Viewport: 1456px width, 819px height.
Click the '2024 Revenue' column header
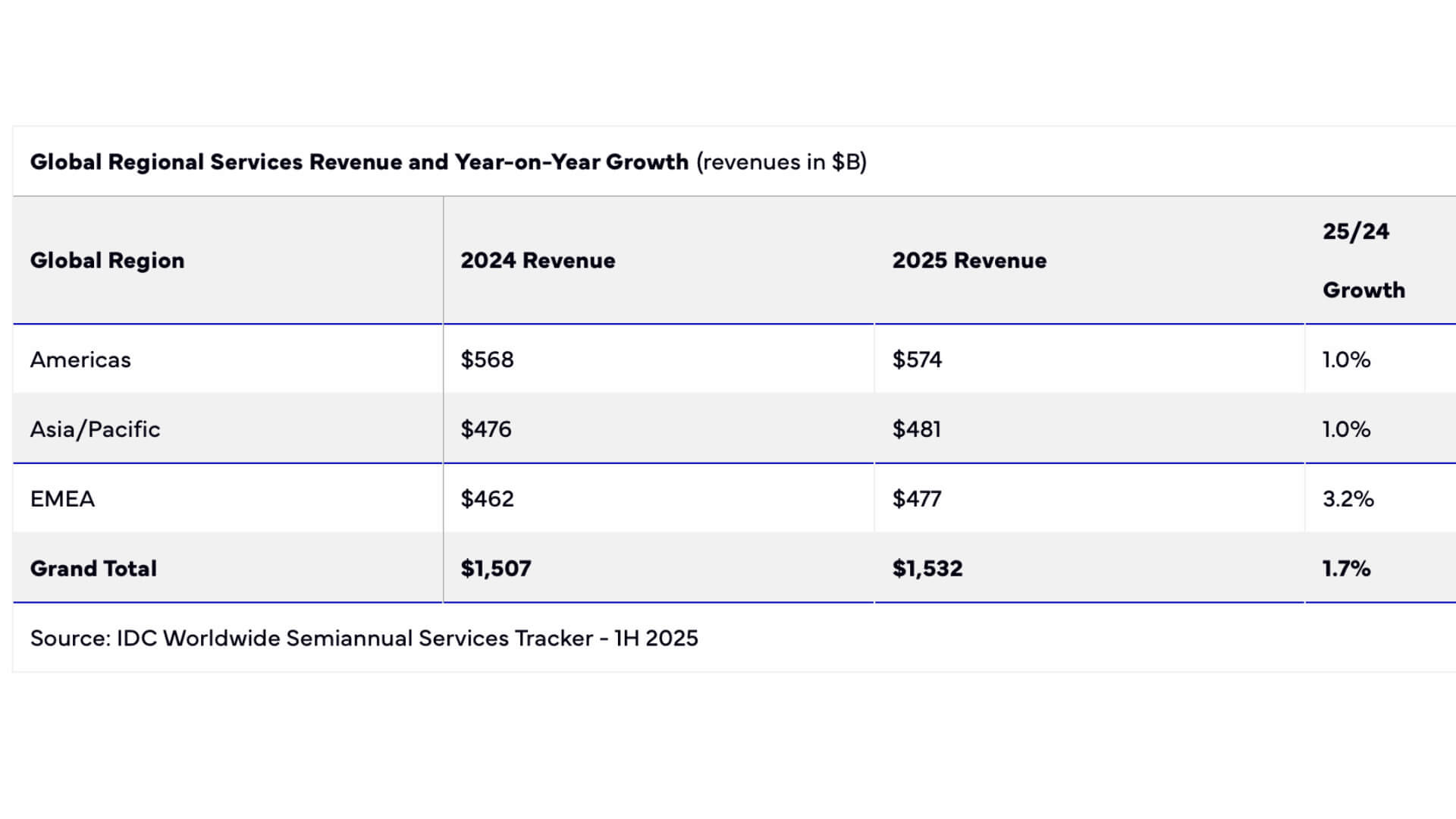tap(538, 260)
